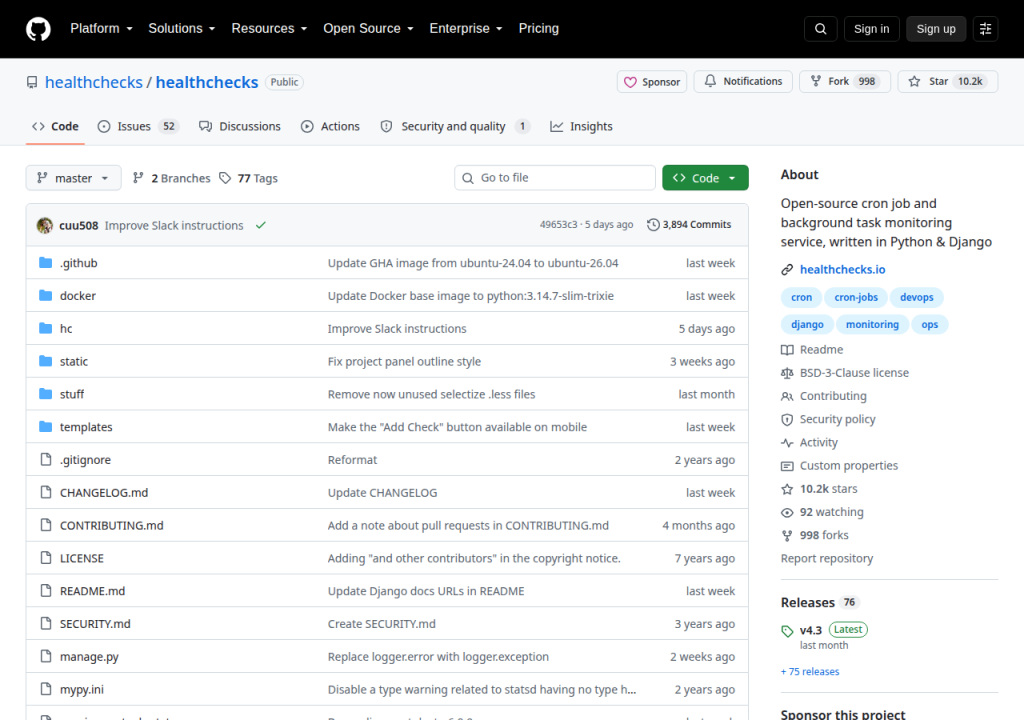The width and height of the screenshot is (1024, 720).
Task: Select the monitoring topic tag
Action: pyautogui.click(x=872, y=325)
